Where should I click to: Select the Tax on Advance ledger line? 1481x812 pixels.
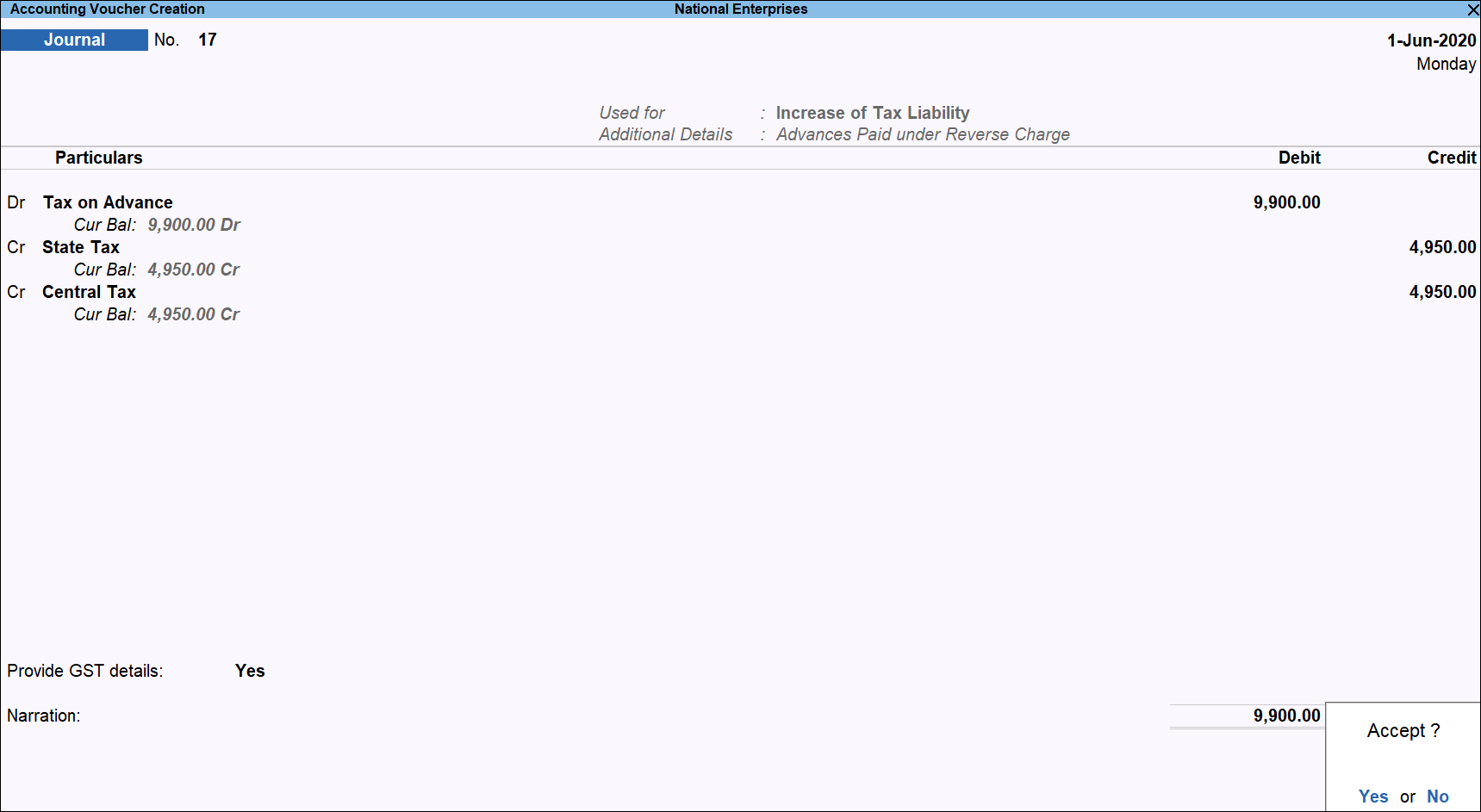coord(108,202)
